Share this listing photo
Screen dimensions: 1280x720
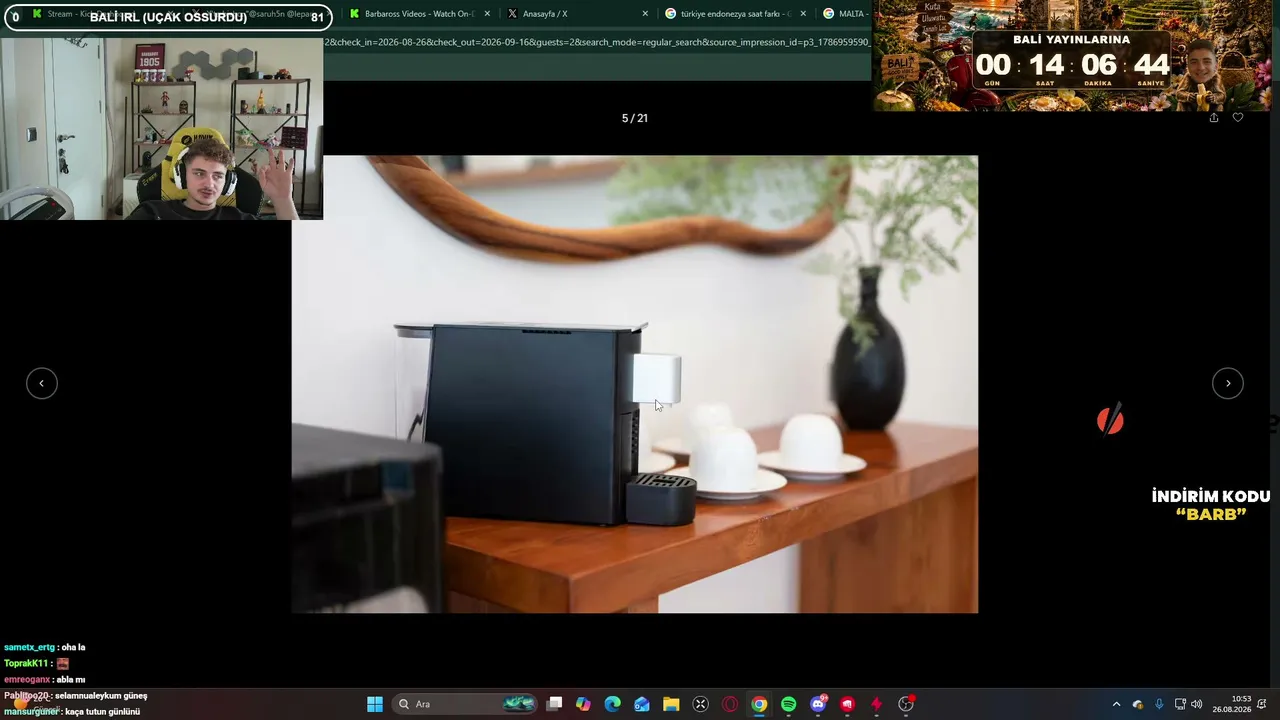1214,118
